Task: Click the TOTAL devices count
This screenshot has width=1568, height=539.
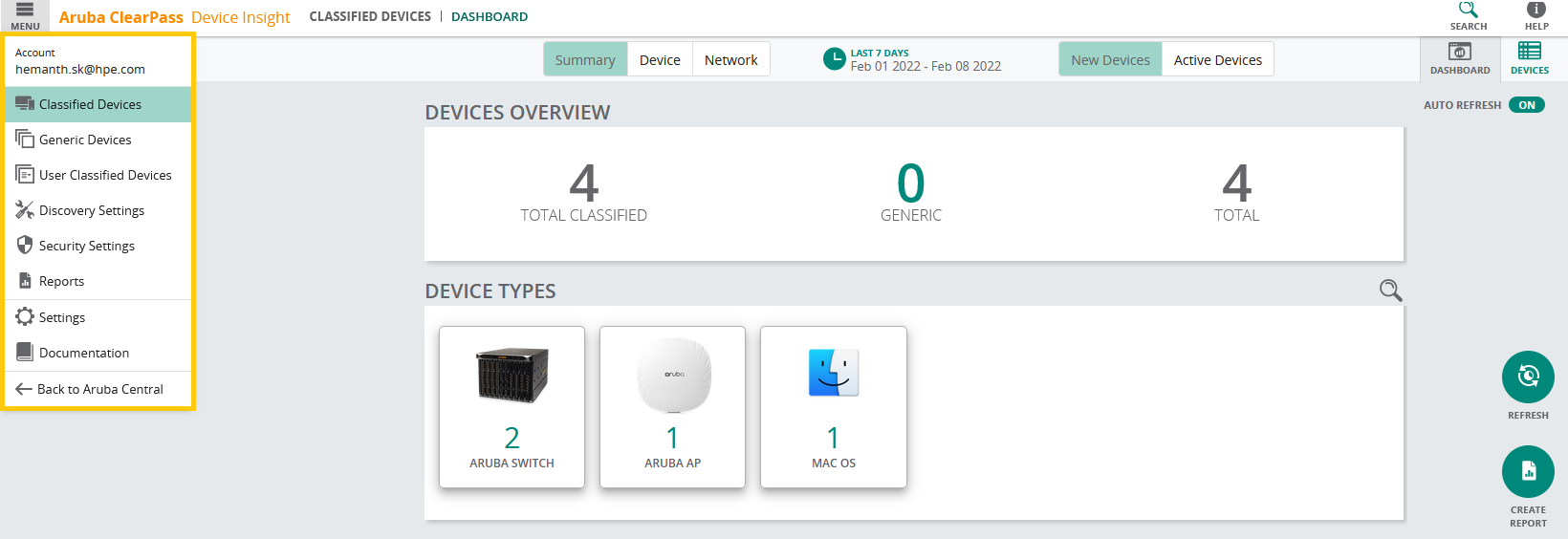Action: pos(1237,183)
